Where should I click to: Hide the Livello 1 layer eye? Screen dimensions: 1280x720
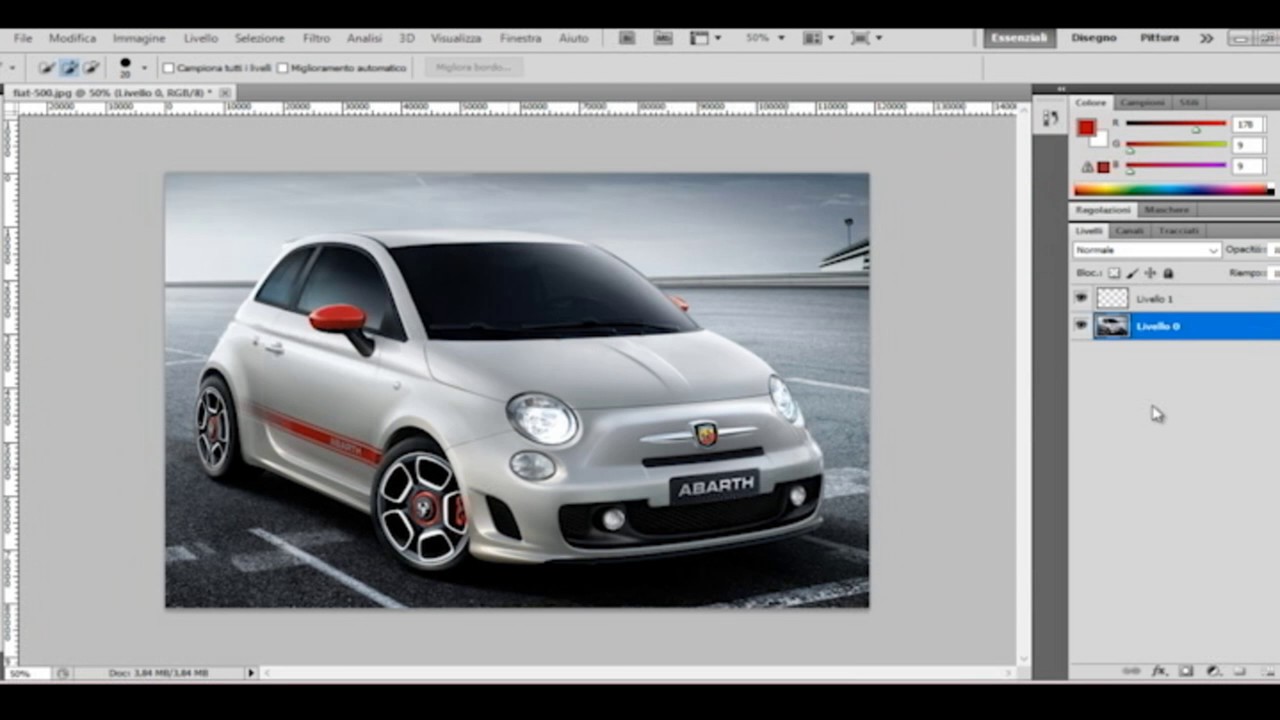click(1081, 298)
